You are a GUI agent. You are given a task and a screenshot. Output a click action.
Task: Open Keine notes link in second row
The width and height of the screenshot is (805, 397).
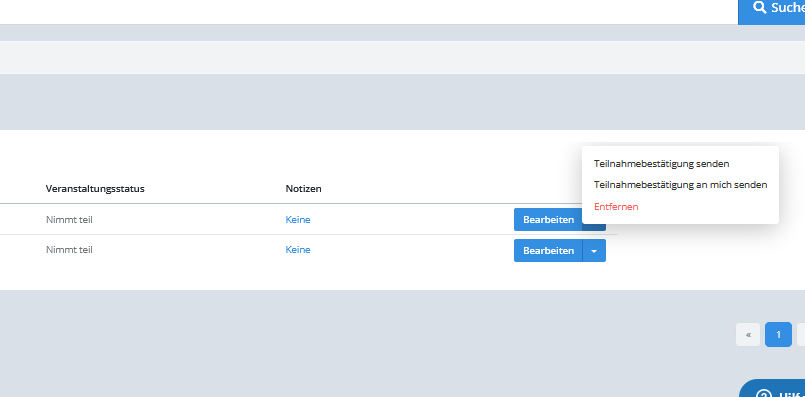pos(298,250)
